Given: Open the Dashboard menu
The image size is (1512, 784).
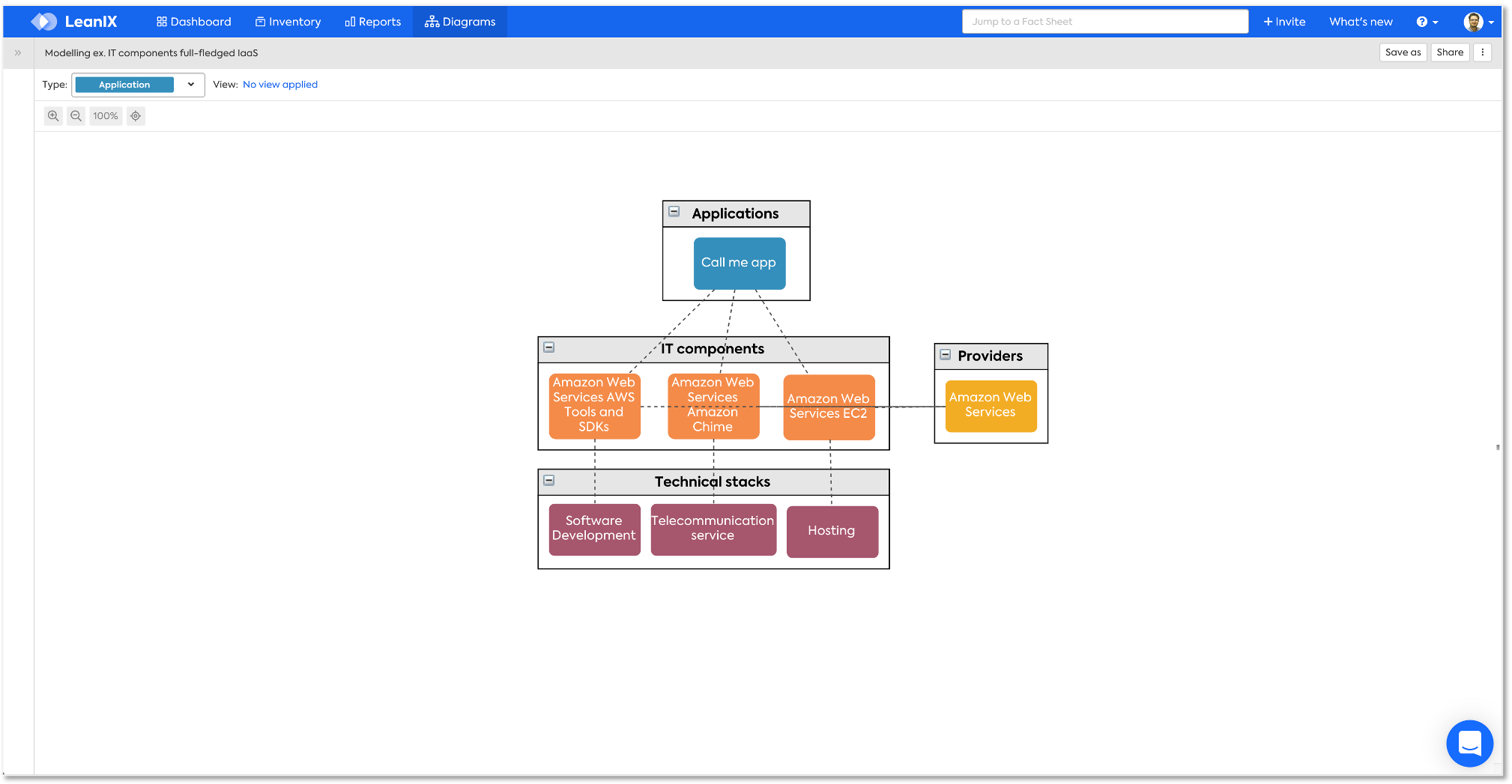Looking at the screenshot, I should click(x=194, y=22).
